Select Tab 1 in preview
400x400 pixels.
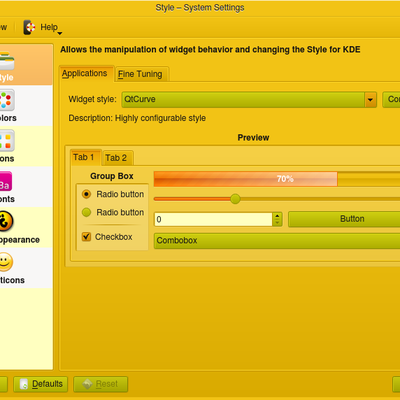point(86,157)
